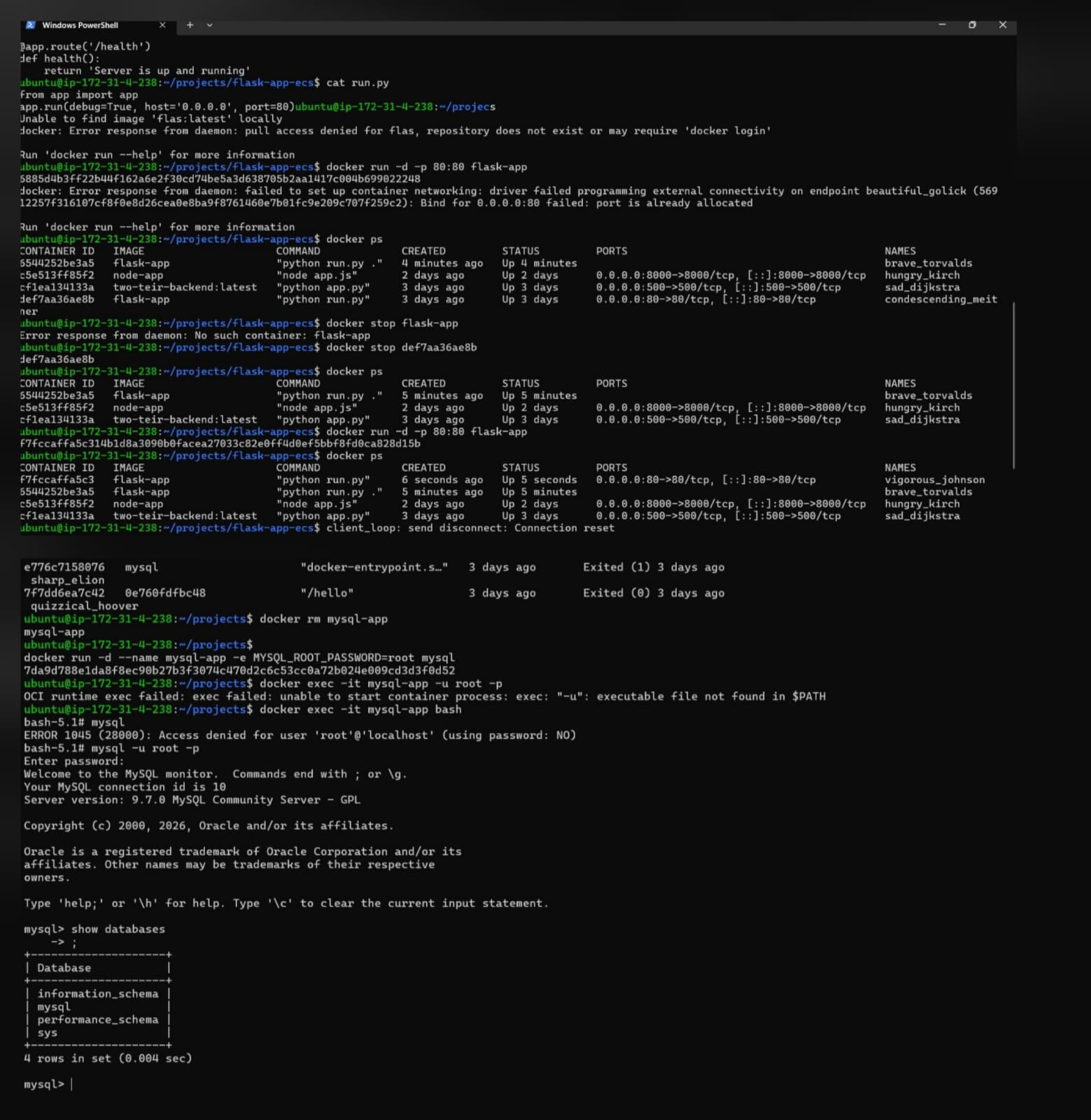Minimize the PowerShell window
This screenshot has height=1120, width=1091.
click(942, 24)
